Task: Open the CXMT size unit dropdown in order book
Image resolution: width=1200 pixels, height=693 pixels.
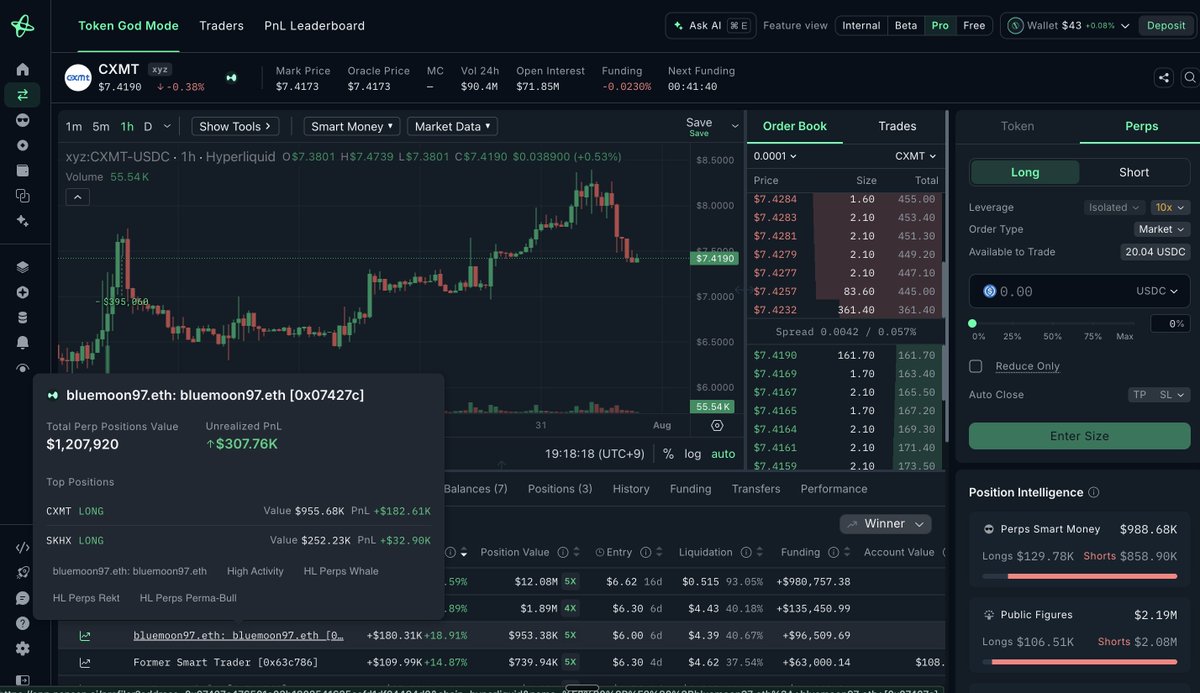Action: click(x=916, y=156)
